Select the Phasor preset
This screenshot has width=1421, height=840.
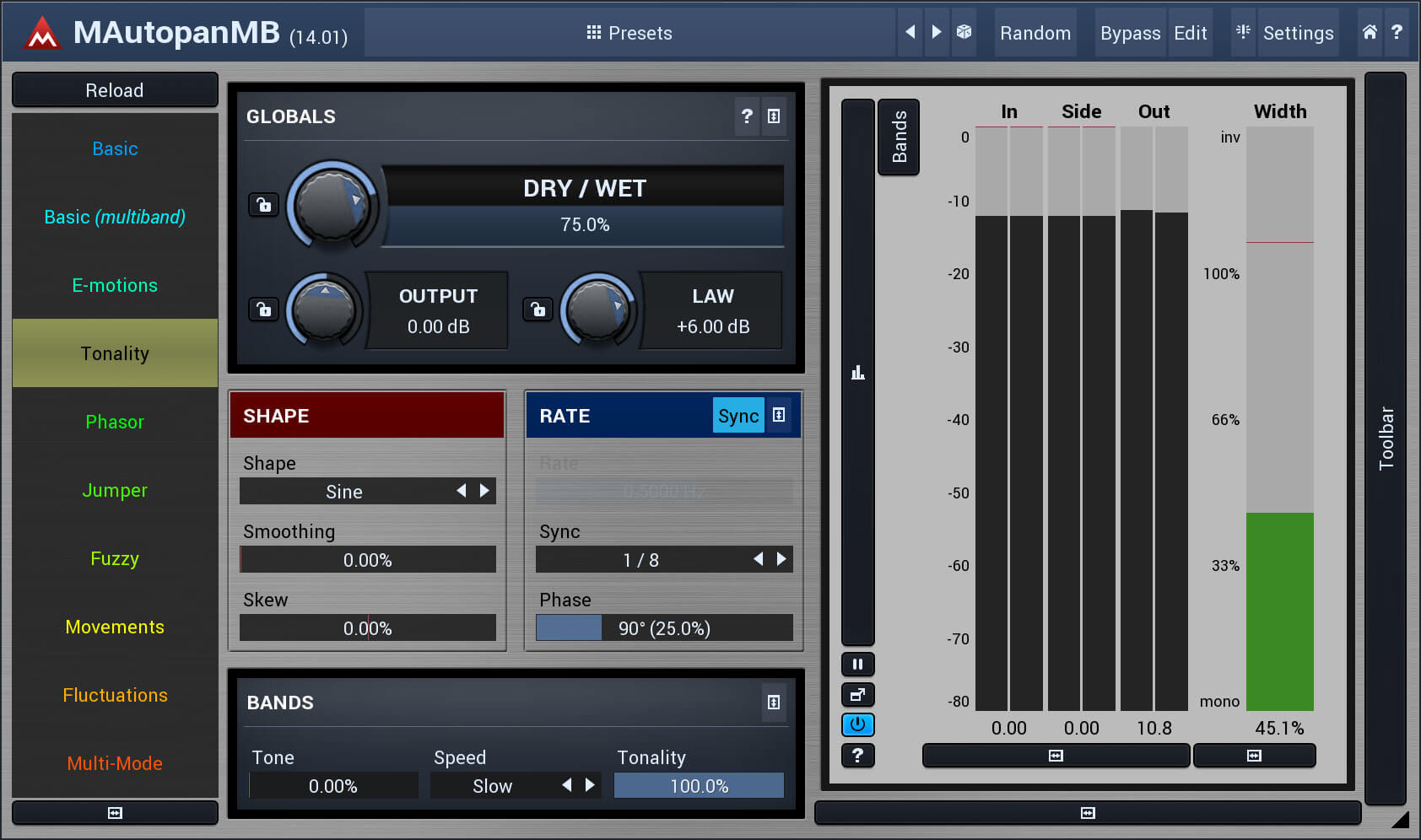[115, 422]
